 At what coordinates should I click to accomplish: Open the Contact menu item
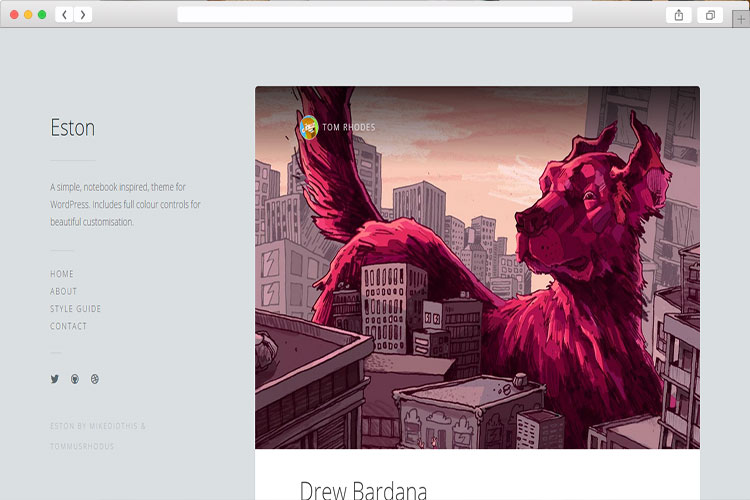click(68, 326)
